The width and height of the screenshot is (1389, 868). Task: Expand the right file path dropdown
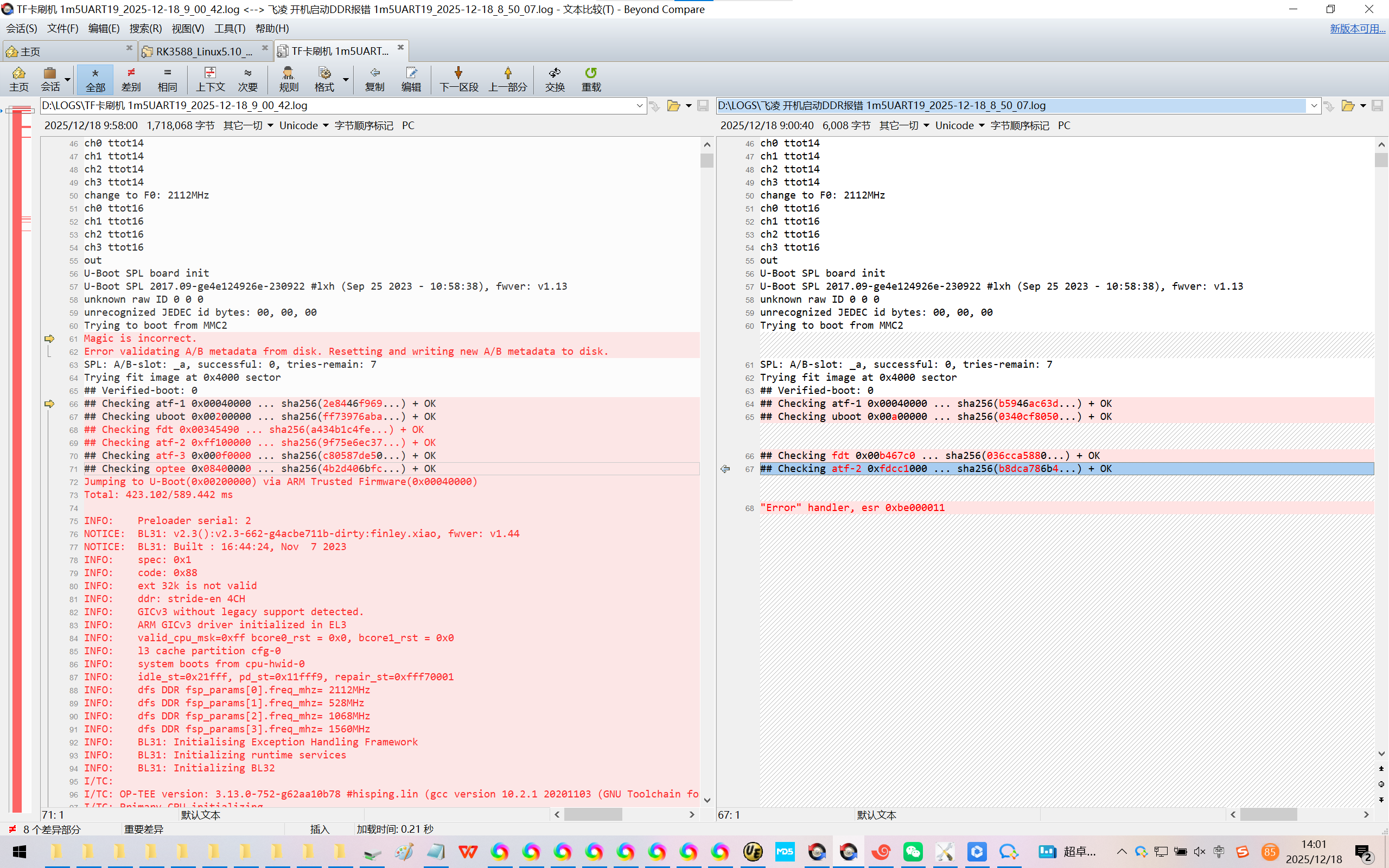pos(1313,106)
